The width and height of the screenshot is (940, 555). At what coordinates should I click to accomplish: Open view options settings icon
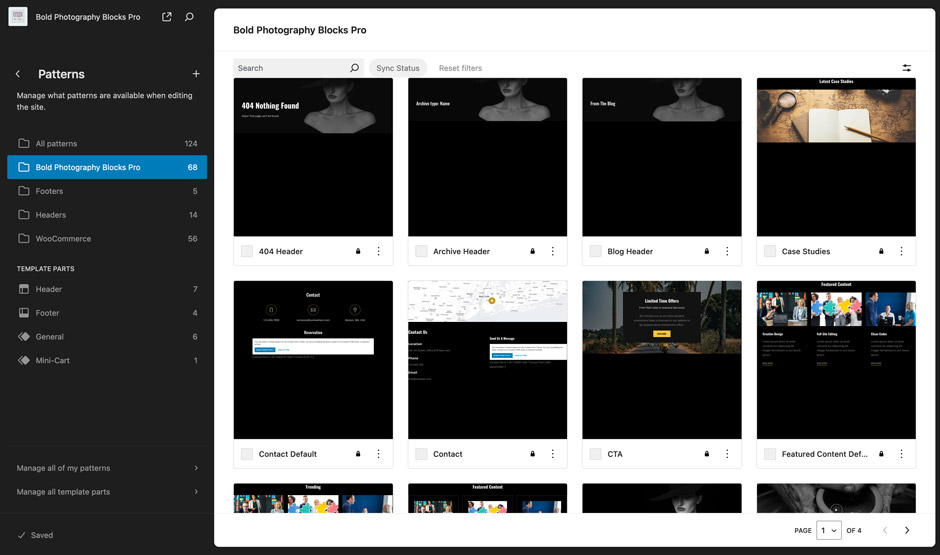click(906, 68)
